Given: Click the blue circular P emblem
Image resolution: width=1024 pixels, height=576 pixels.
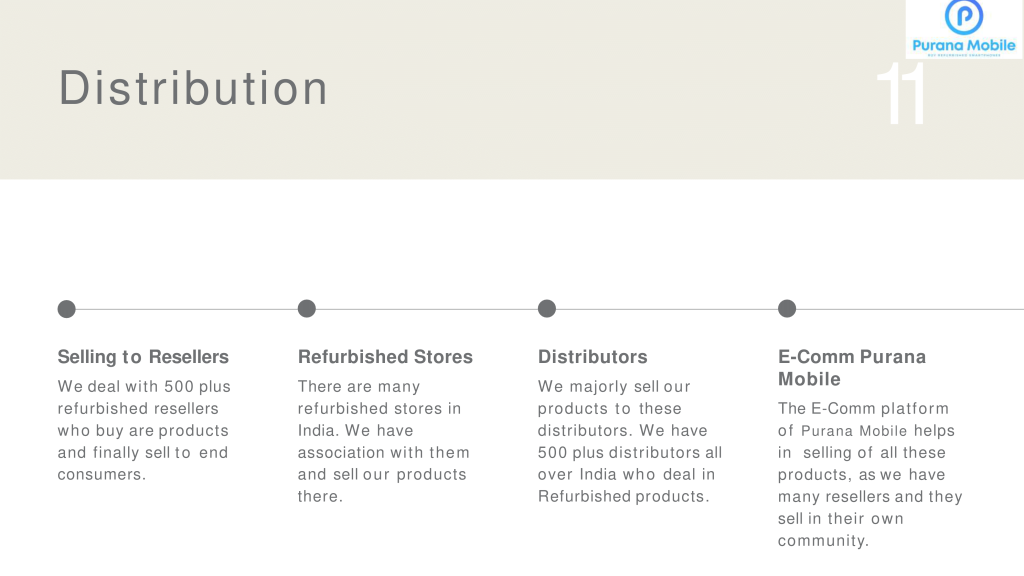Looking at the screenshot, I should coord(964,16).
